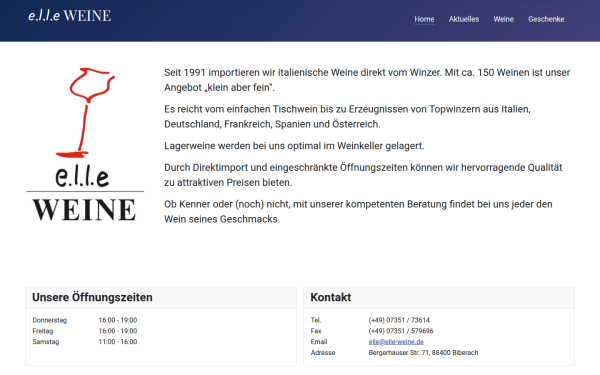Click the "Email" label
The image size is (600, 375).
[319, 342]
